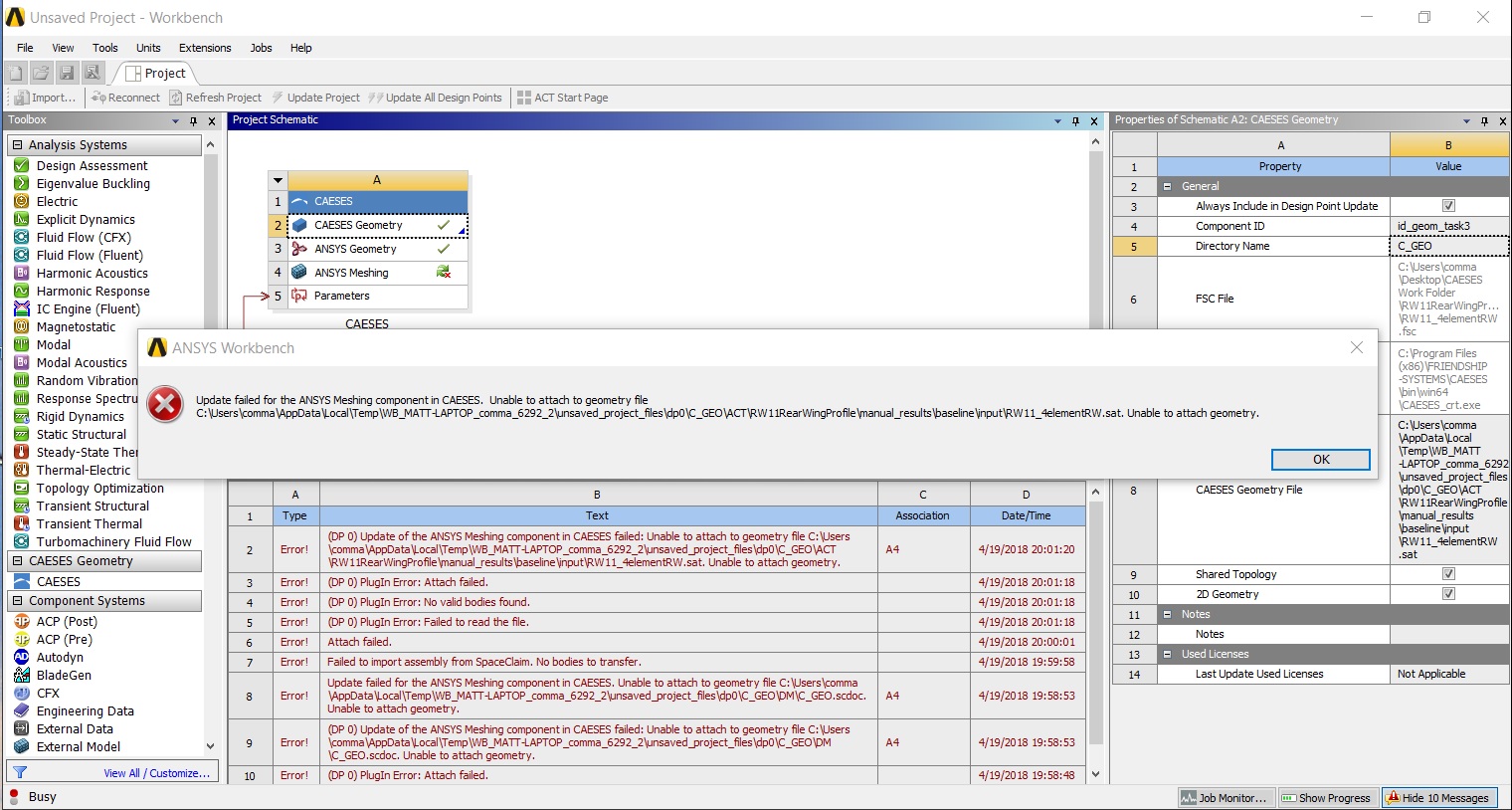Pin the Toolbox panel

pos(193,120)
